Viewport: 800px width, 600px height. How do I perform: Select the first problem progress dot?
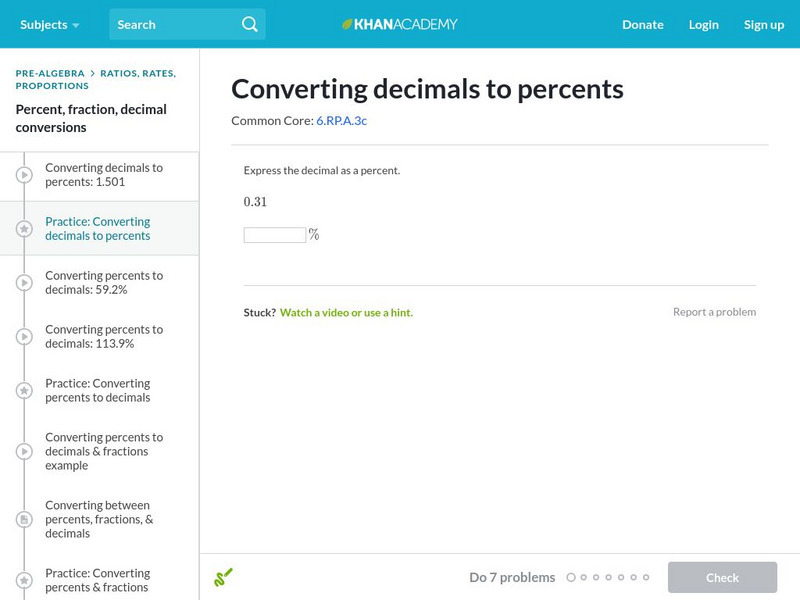571,577
